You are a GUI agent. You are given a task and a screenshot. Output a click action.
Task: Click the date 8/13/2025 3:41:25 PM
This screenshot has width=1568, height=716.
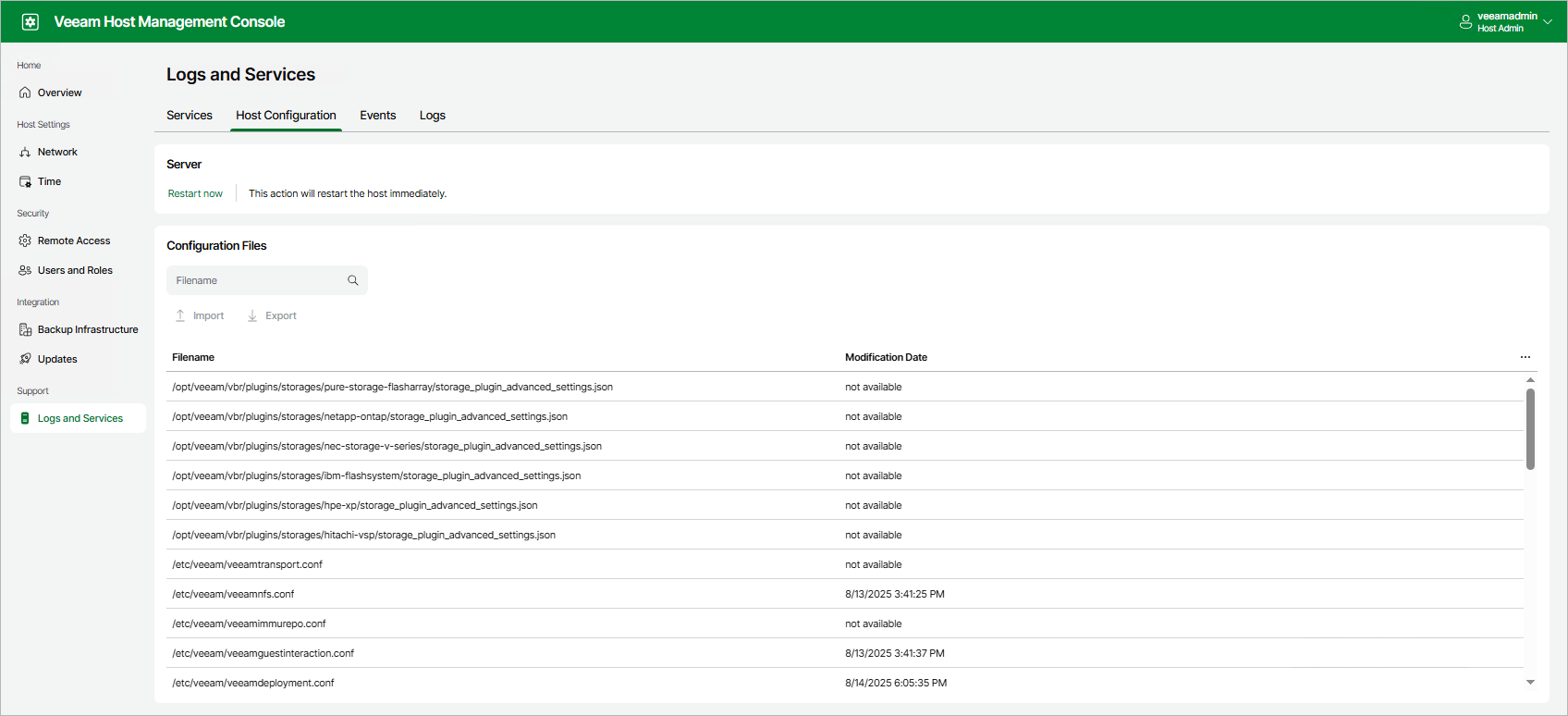pos(895,594)
